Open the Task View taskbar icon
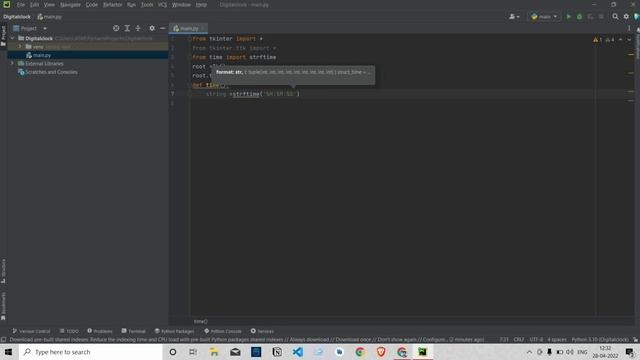The image size is (640, 360). 193,352
